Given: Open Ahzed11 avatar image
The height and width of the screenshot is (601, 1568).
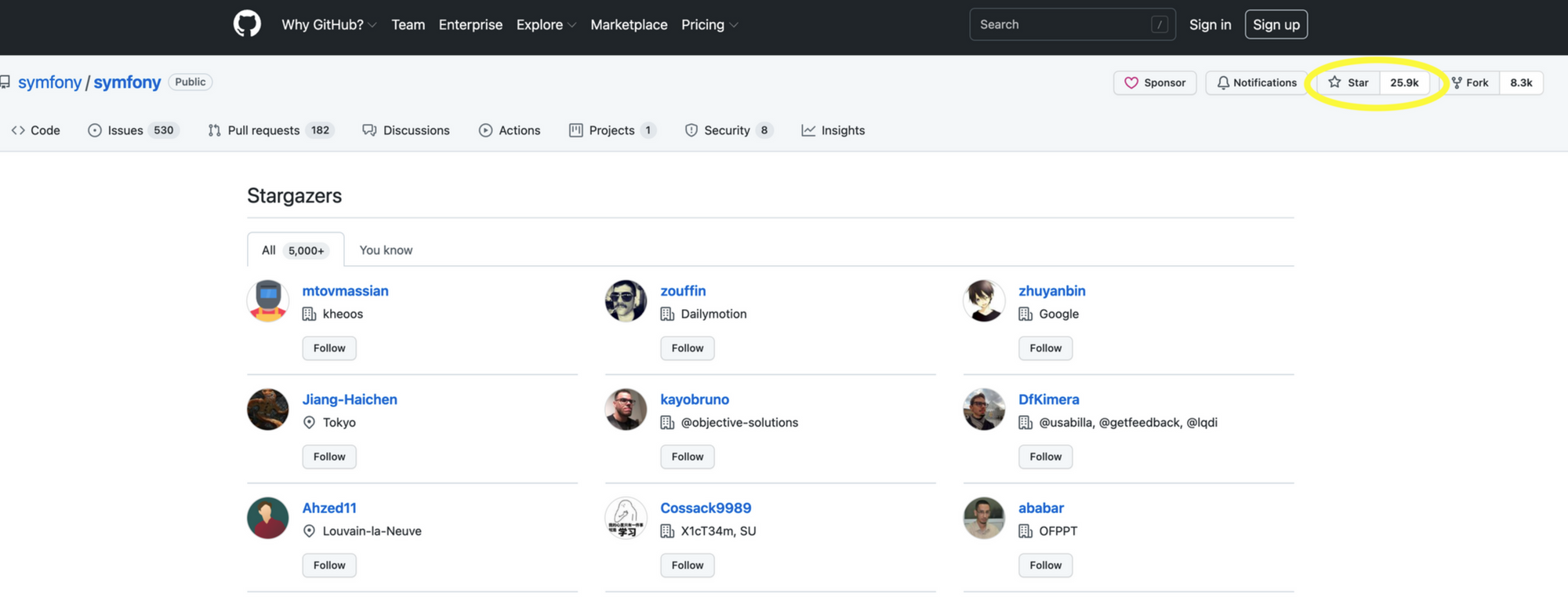Looking at the screenshot, I should [268, 518].
